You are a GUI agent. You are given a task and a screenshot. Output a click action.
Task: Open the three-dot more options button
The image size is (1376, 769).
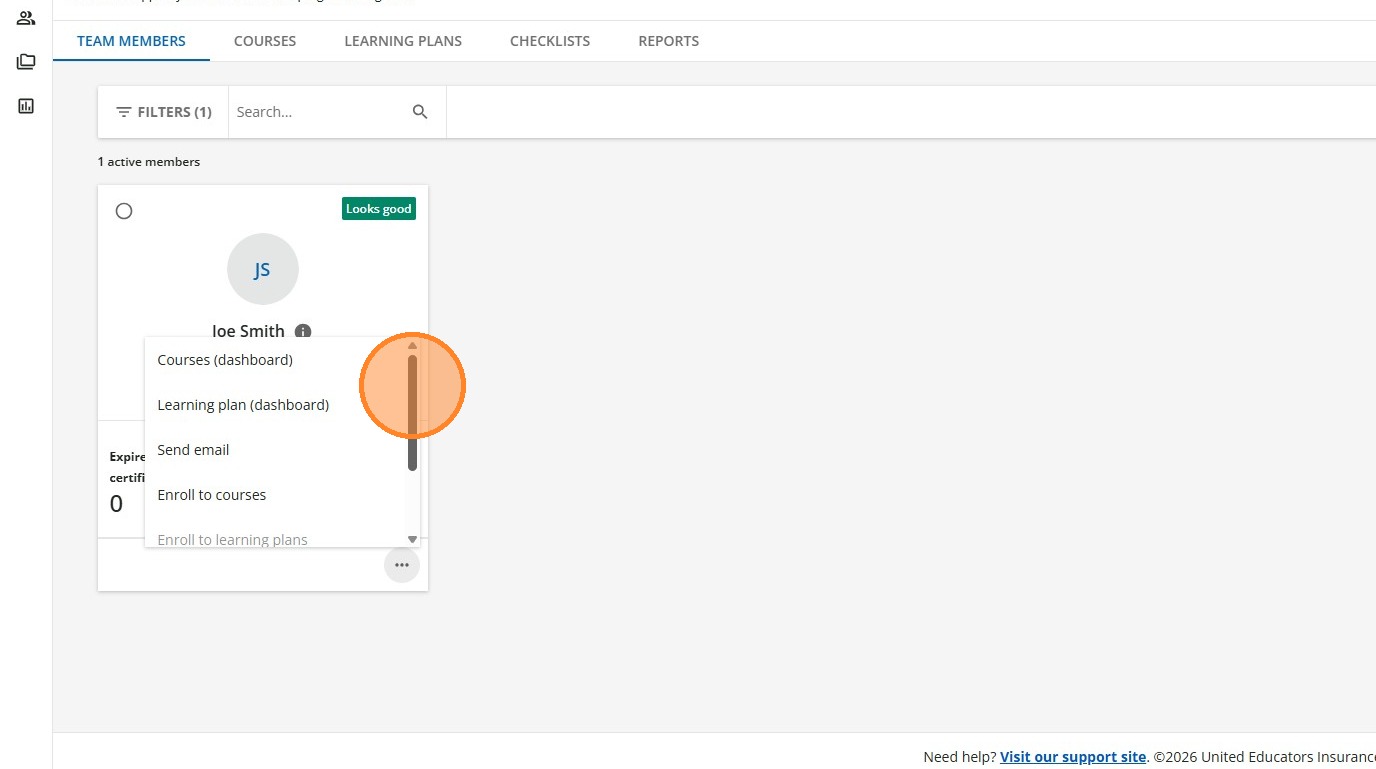tap(402, 565)
